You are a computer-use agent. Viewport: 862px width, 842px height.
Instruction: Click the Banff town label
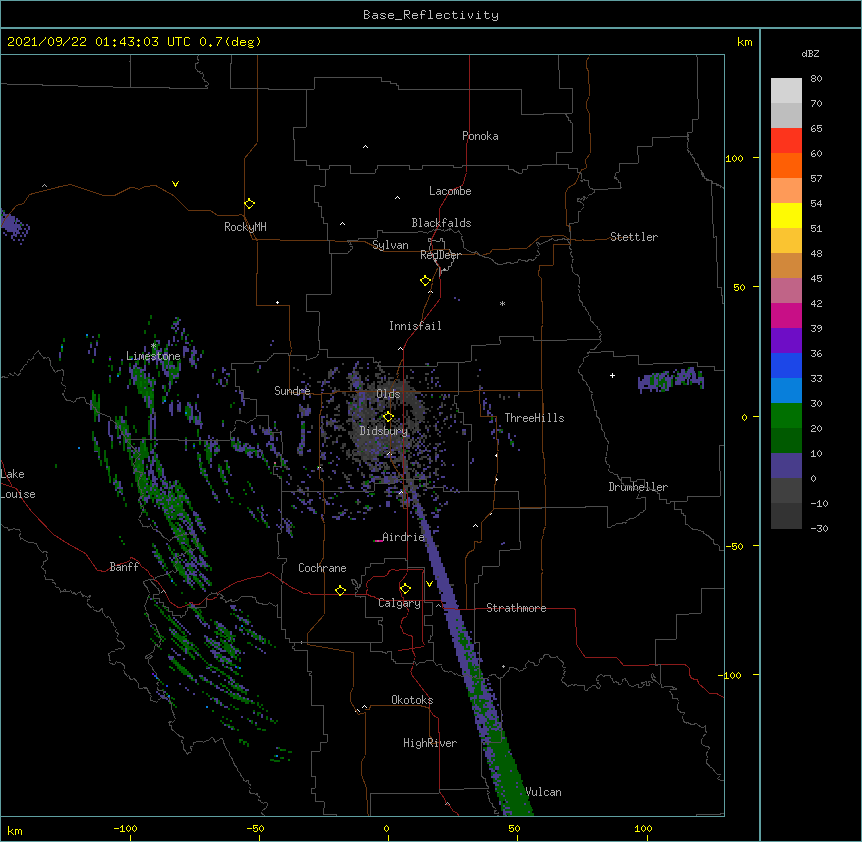click(x=124, y=567)
